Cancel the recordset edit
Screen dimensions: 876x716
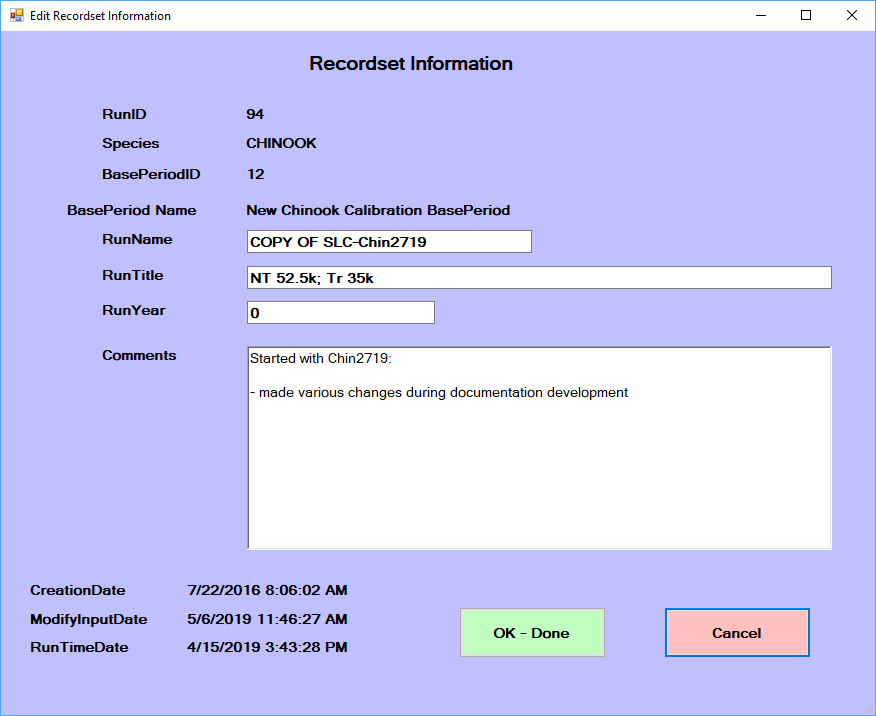pyautogui.click(x=737, y=632)
